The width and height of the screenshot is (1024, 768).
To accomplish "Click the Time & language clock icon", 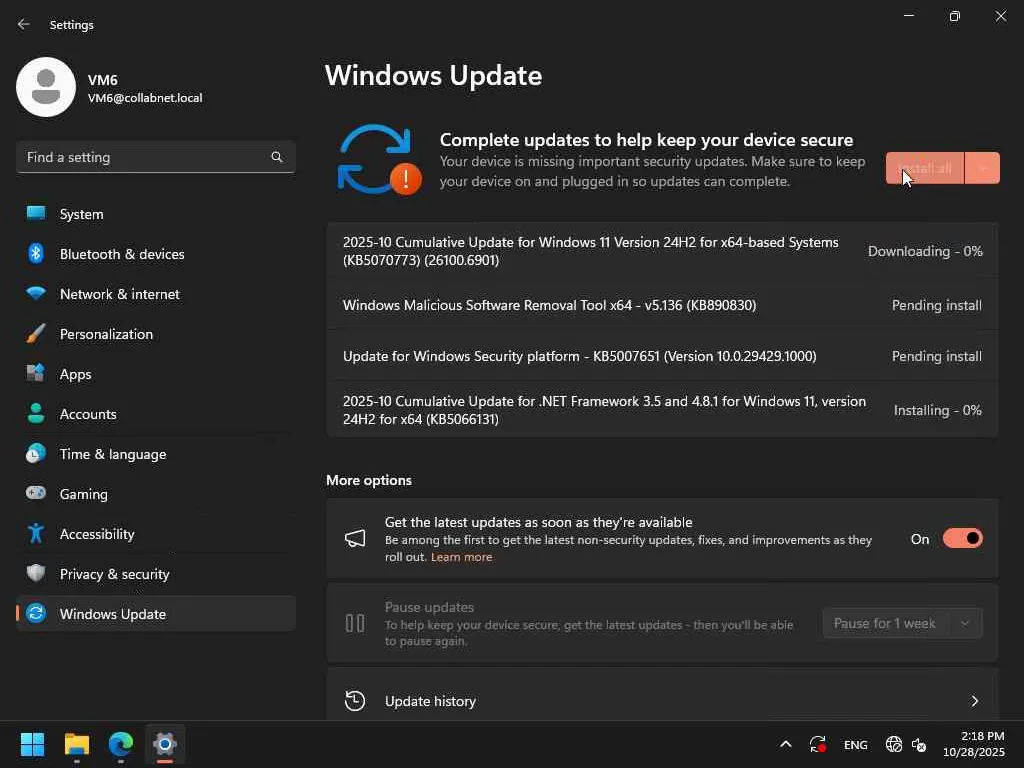I will point(36,453).
